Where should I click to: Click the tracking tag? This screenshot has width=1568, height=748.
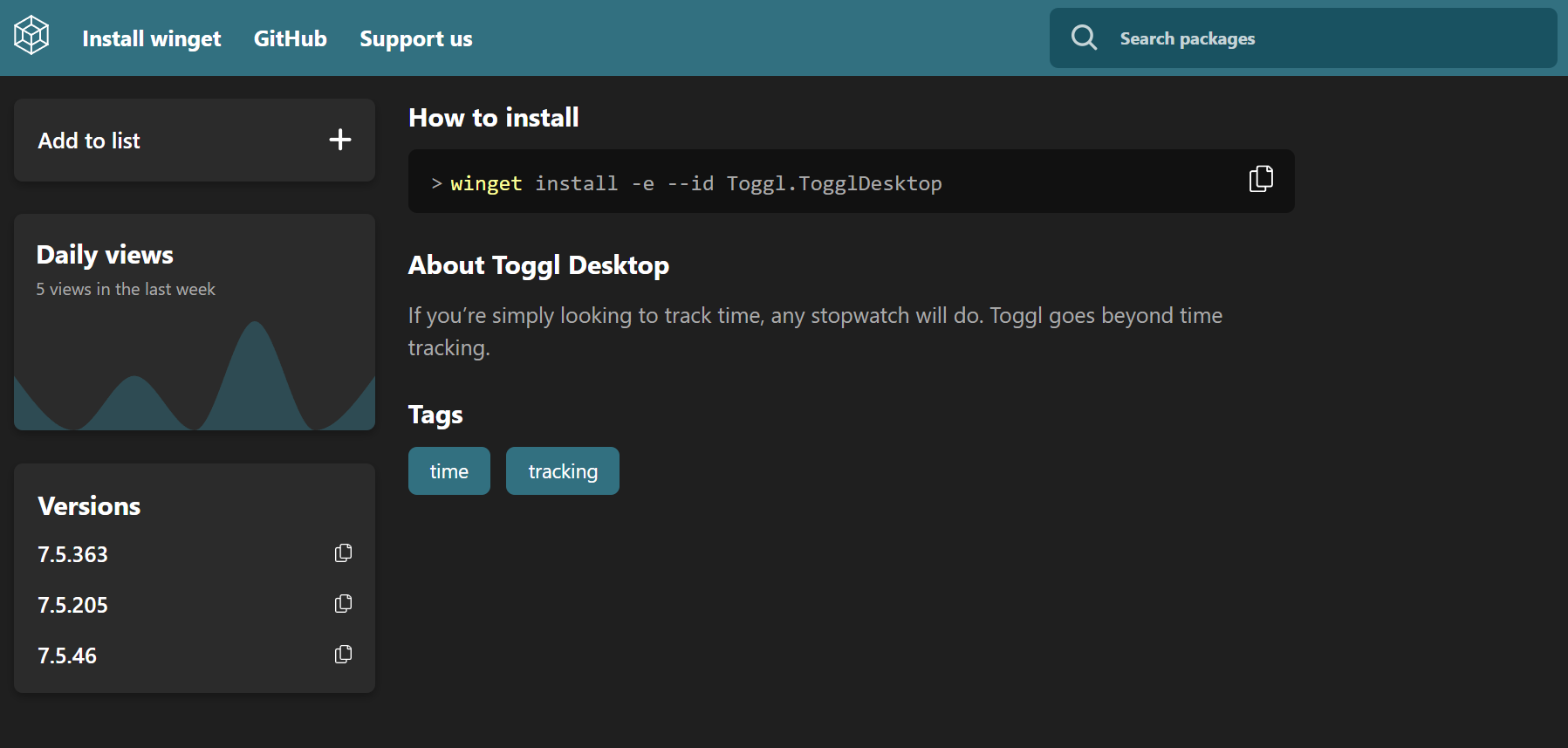(563, 471)
